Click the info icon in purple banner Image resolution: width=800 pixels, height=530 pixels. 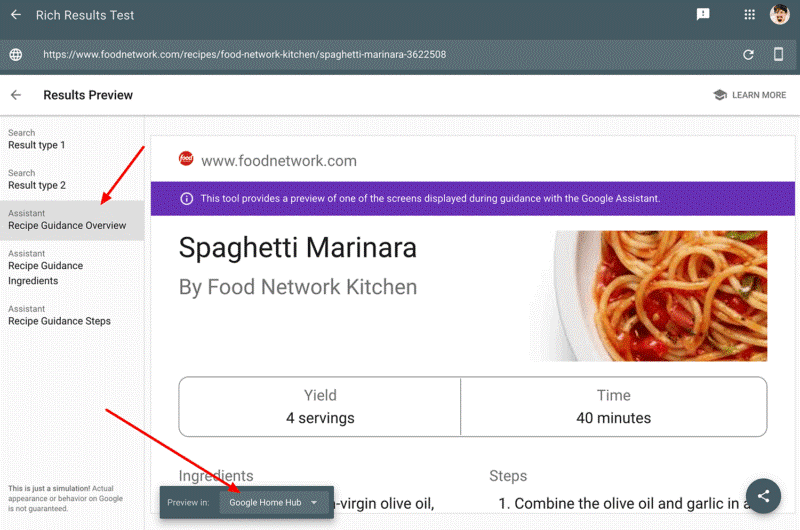click(x=187, y=198)
